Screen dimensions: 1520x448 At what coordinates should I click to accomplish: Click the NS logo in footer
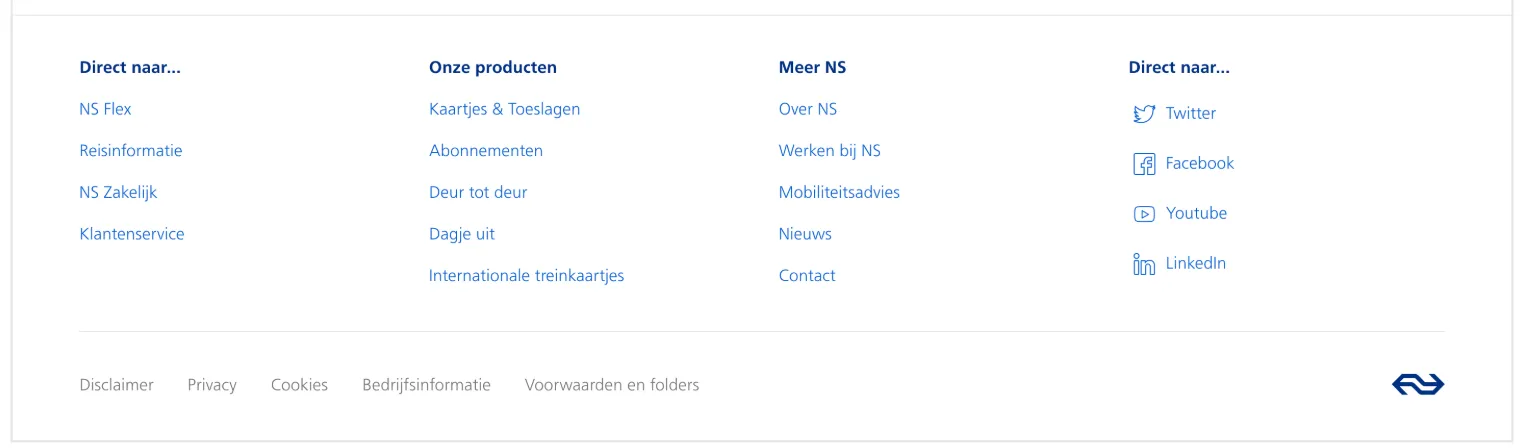pos(1417,385)
